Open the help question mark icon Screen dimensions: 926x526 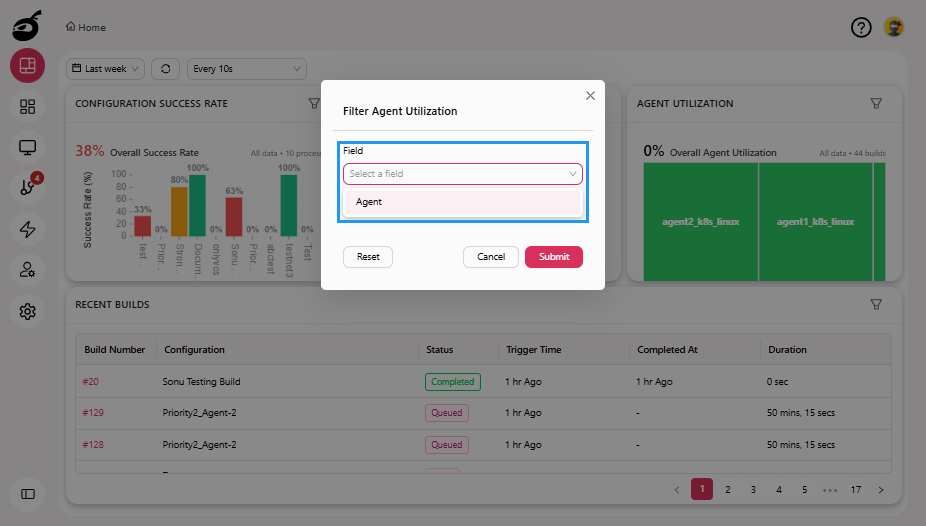point(861,27)
